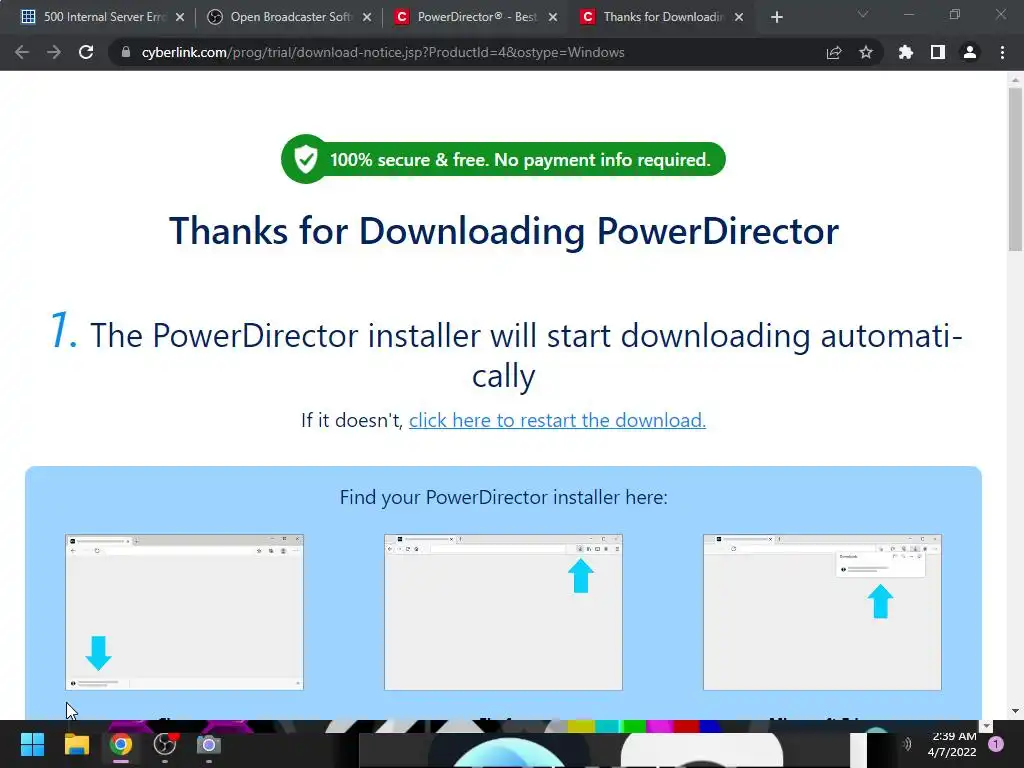
Task: Click the Firefox download location thumbnail
Action: pyautogui.click(x=503, y=612)
